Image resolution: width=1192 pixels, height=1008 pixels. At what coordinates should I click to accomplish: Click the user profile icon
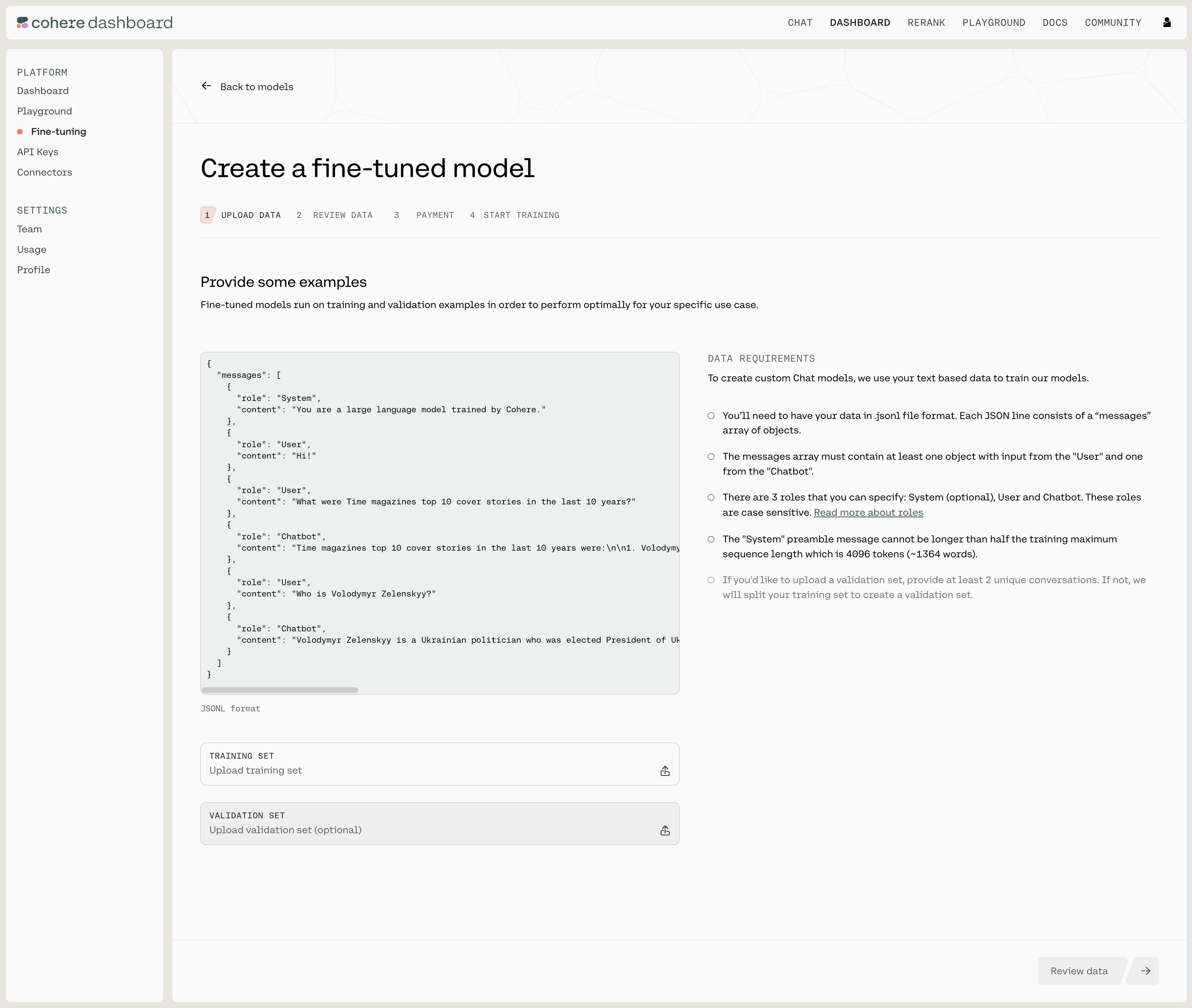(1167, 22)
